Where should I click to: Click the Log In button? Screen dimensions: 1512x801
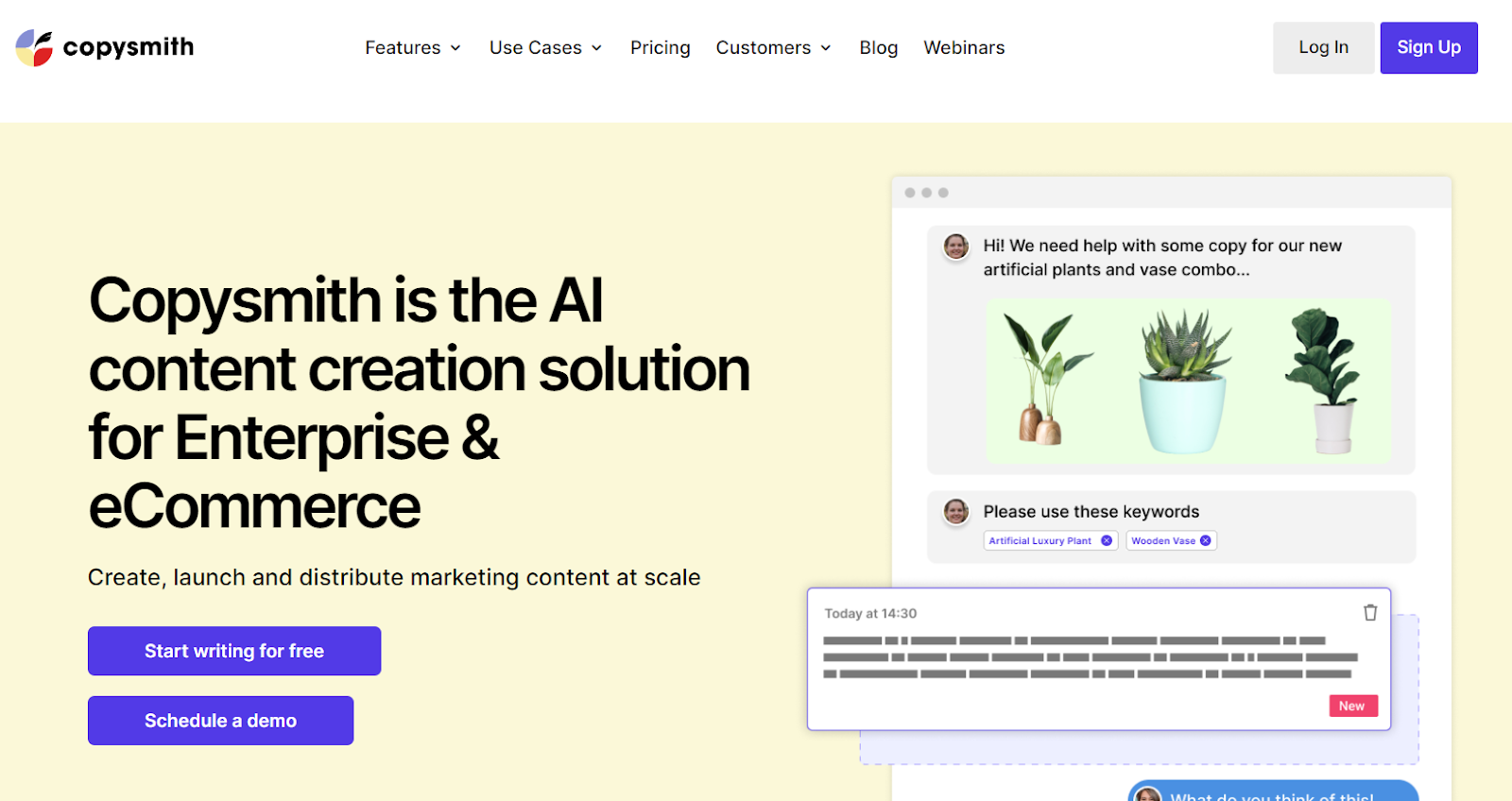click(1323, 47)
